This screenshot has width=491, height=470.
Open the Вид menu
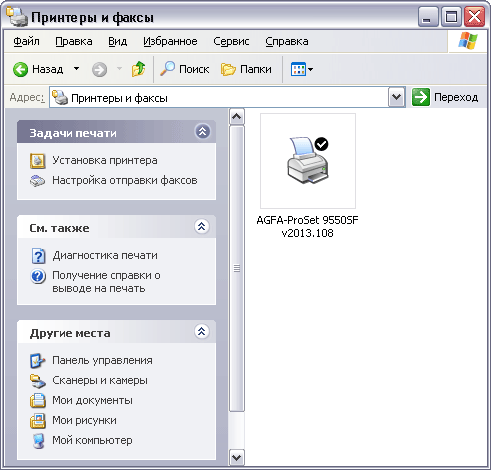[118, 41]
